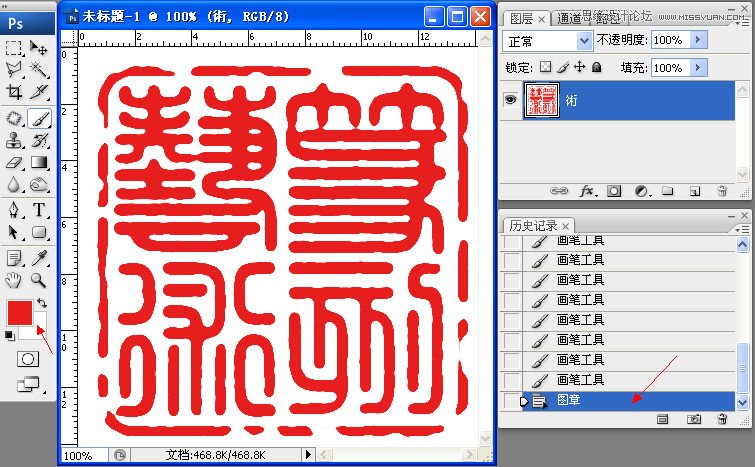Image resolution: width=755 pixels, height=467 pixels.
Task: Create a new history snapshot
Action: pos(693,419)
